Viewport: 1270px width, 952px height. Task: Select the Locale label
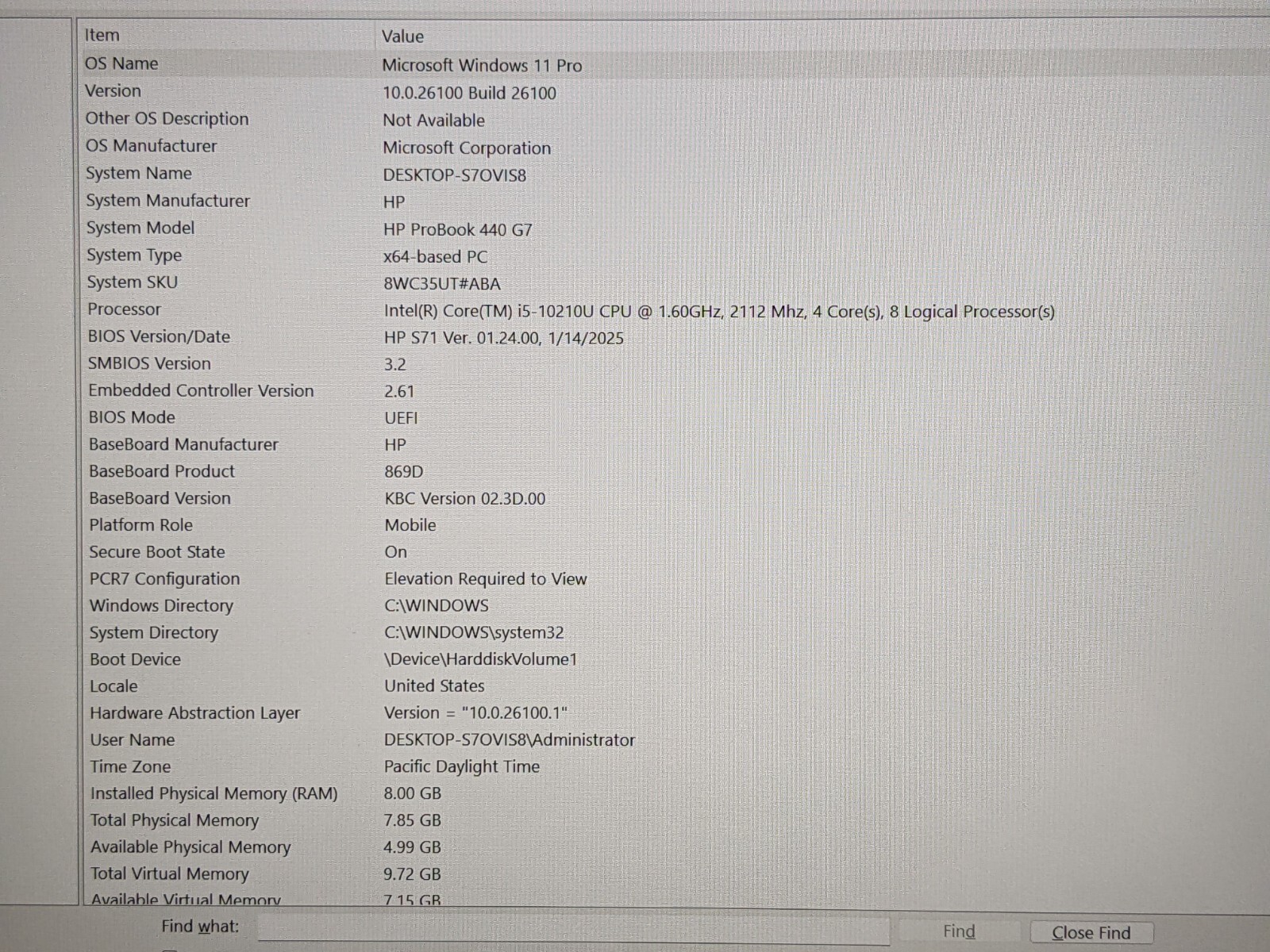click(114, 686)
